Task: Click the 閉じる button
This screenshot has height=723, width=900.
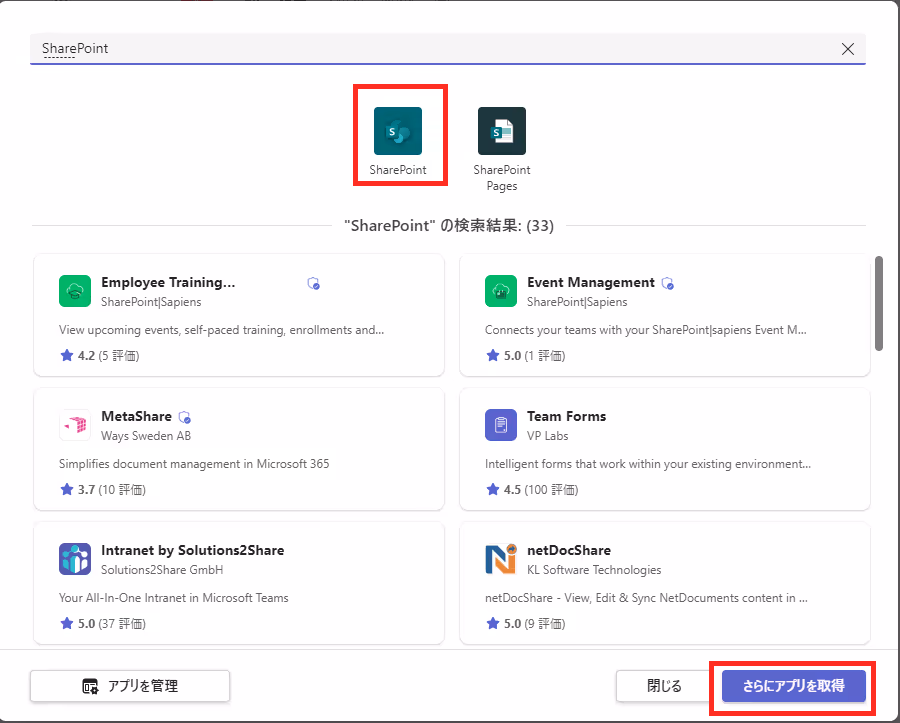Action: [x=664, y=686]
